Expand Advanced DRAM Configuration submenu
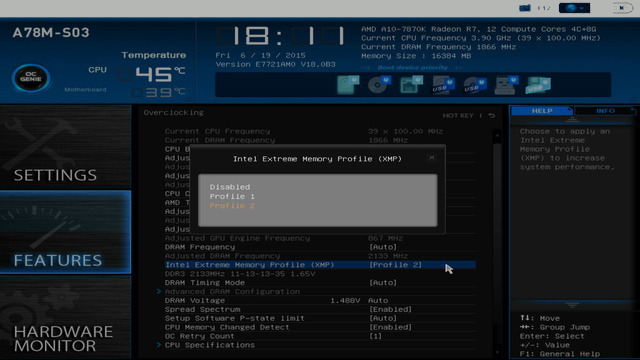This screenshot has height=360, width=640. click(x=232, y=291)
